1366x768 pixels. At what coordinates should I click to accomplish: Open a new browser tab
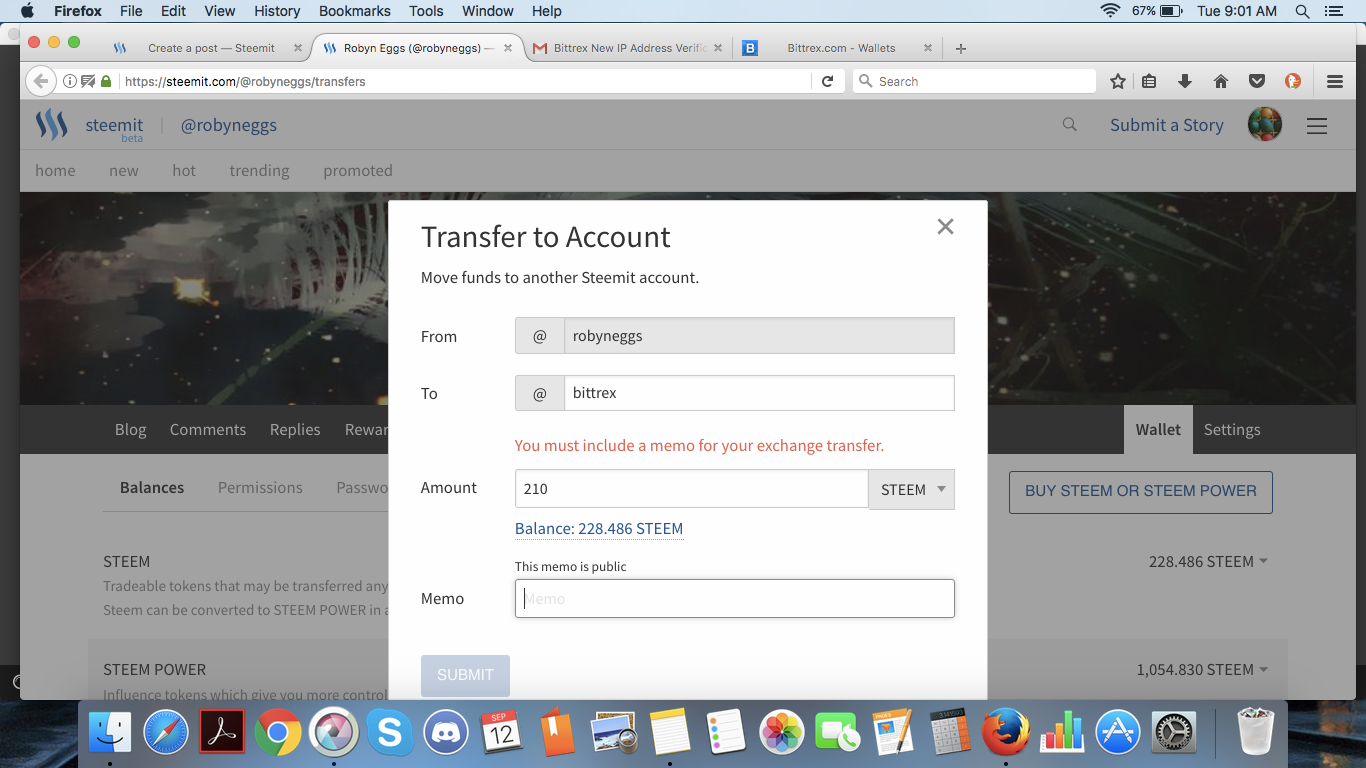(x=960, y=48)
